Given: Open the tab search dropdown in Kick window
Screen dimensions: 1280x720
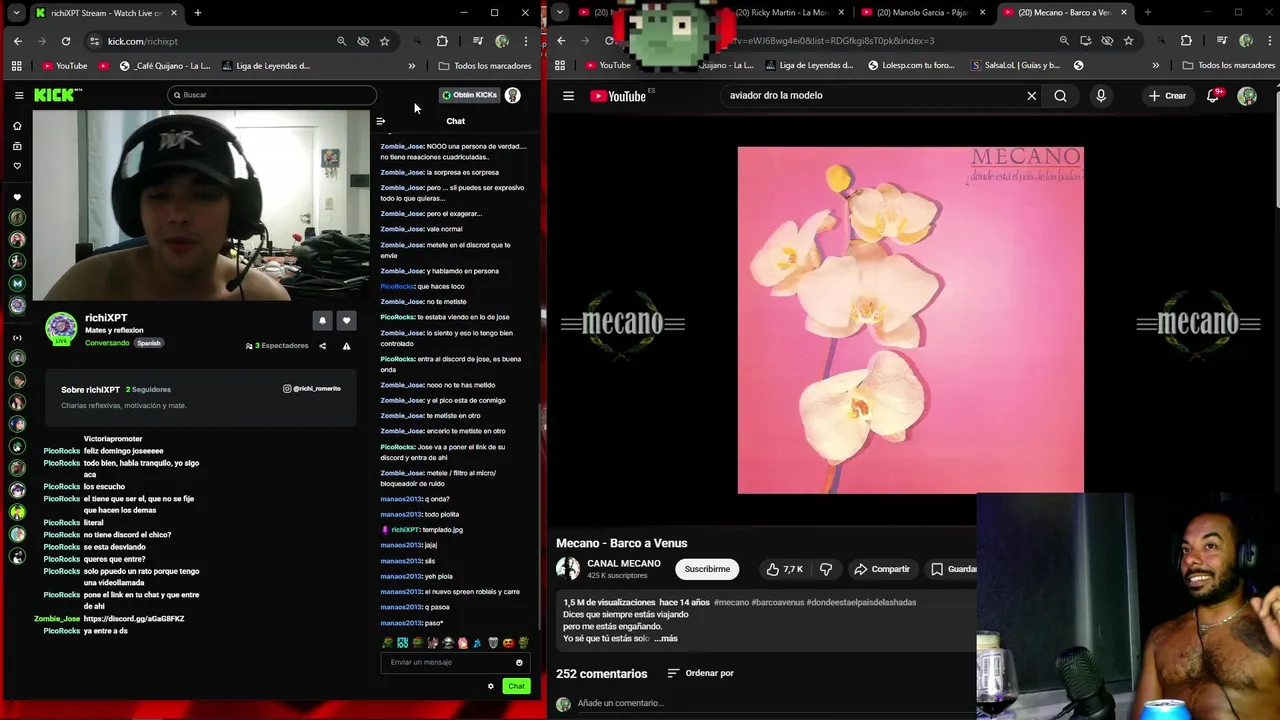Looking at the screenshot, I should 16,13.
